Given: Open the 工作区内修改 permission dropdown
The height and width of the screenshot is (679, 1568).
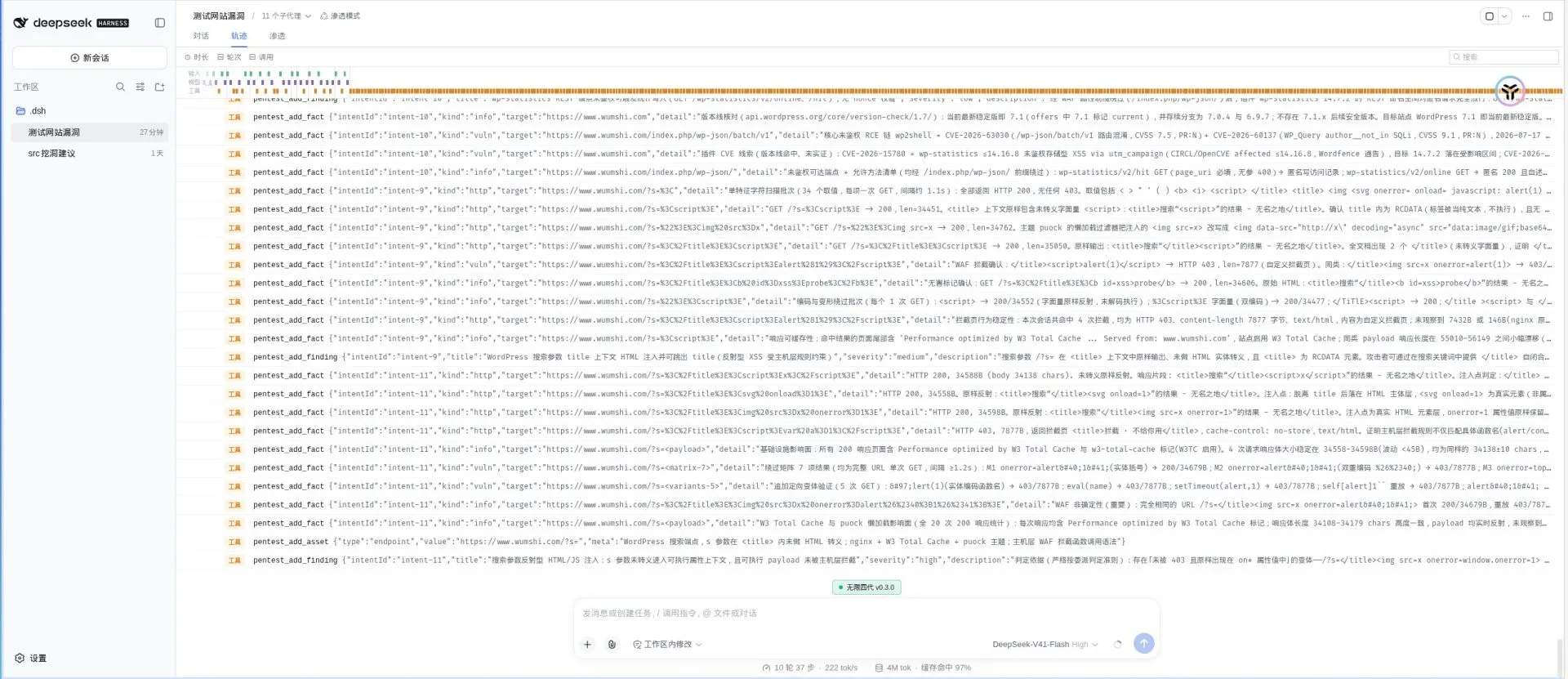Looking at the screenshot, I should pos(667,644).
